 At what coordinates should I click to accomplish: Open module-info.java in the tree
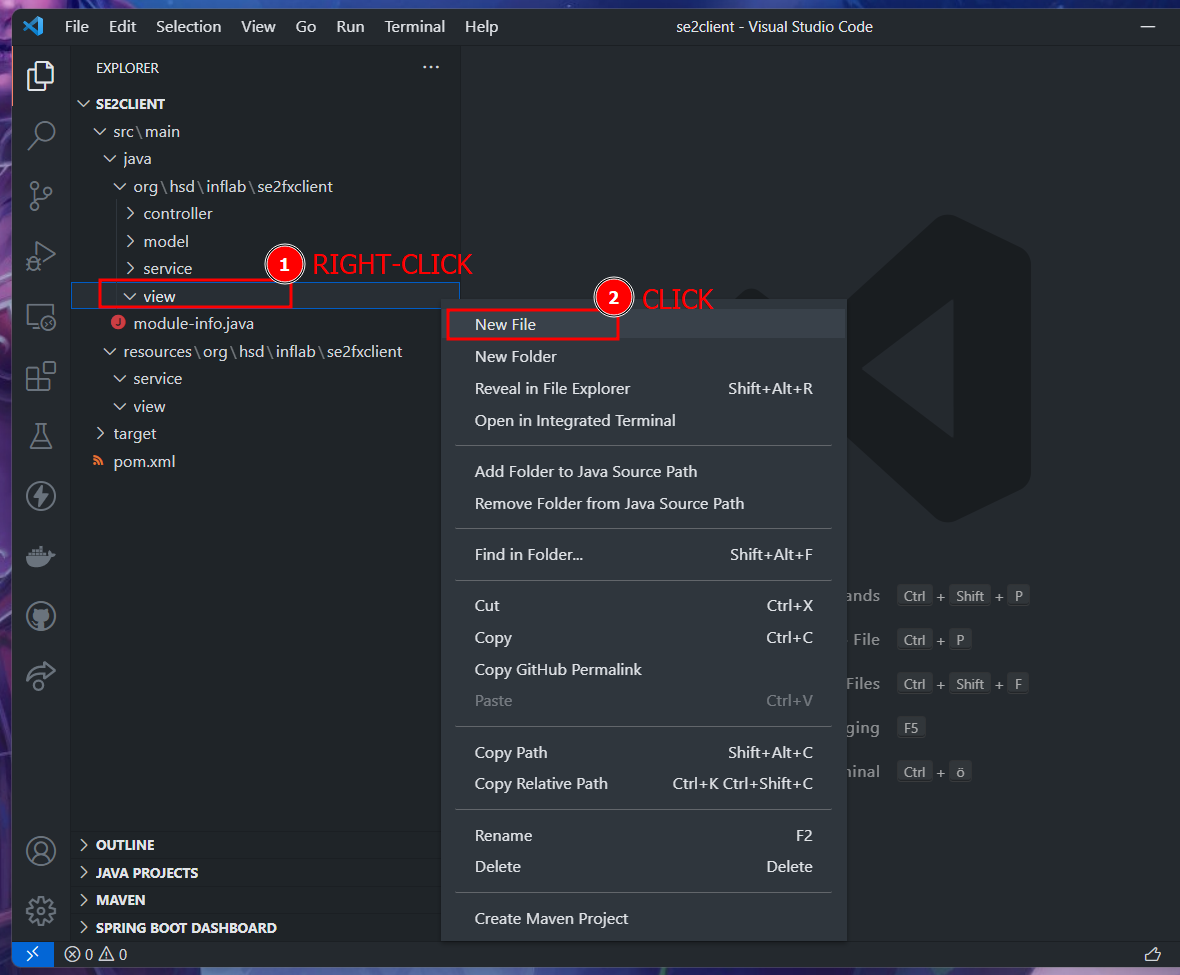(x=193, y=323)
